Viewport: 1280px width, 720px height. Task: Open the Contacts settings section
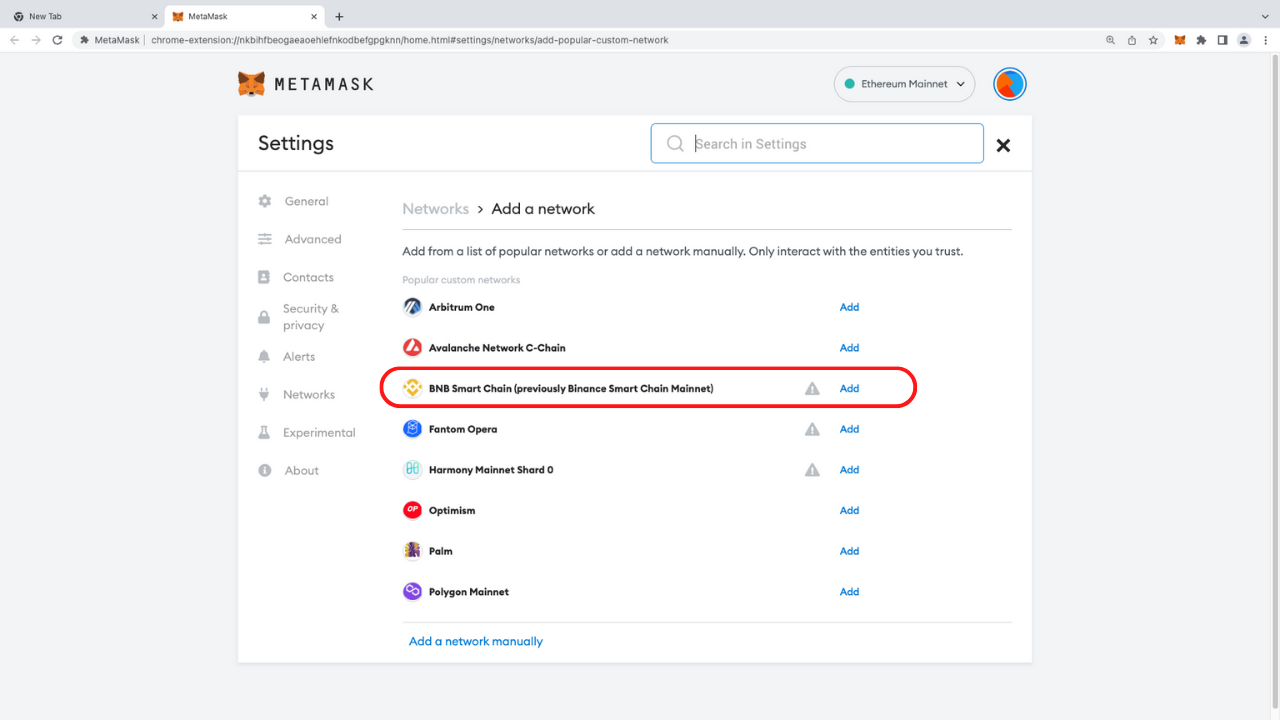pyautogui.click(x=308, y=277)
